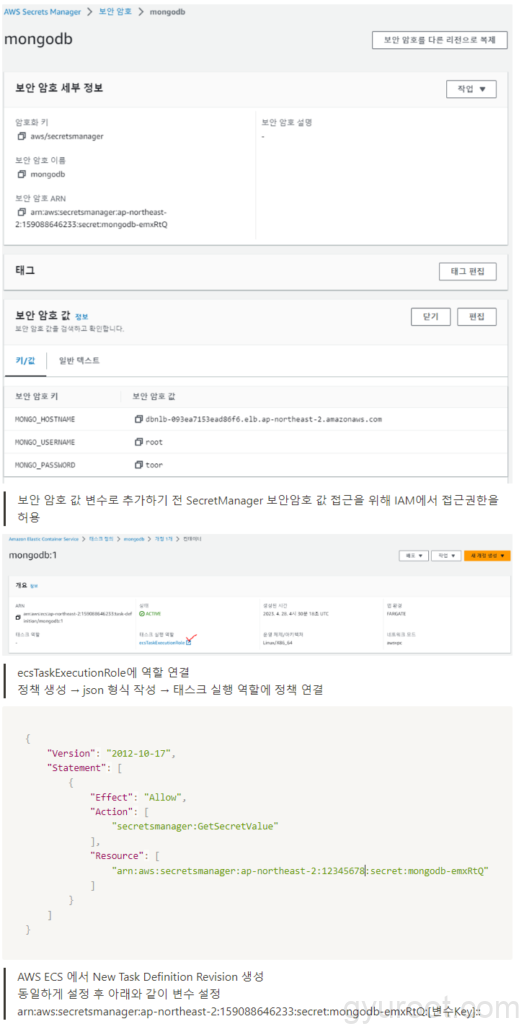Image resolution: width=519 pixels, height=1024 pixels.
Task: Select the MONGO_PASSWORD key cell
Action: tap(45, 465)
